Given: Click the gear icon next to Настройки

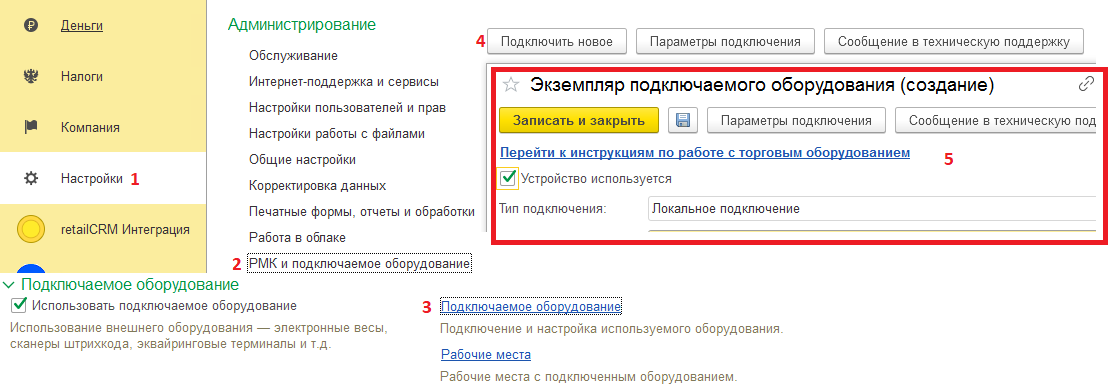Looking at the screenshot, I should click(x=31, y=178).
